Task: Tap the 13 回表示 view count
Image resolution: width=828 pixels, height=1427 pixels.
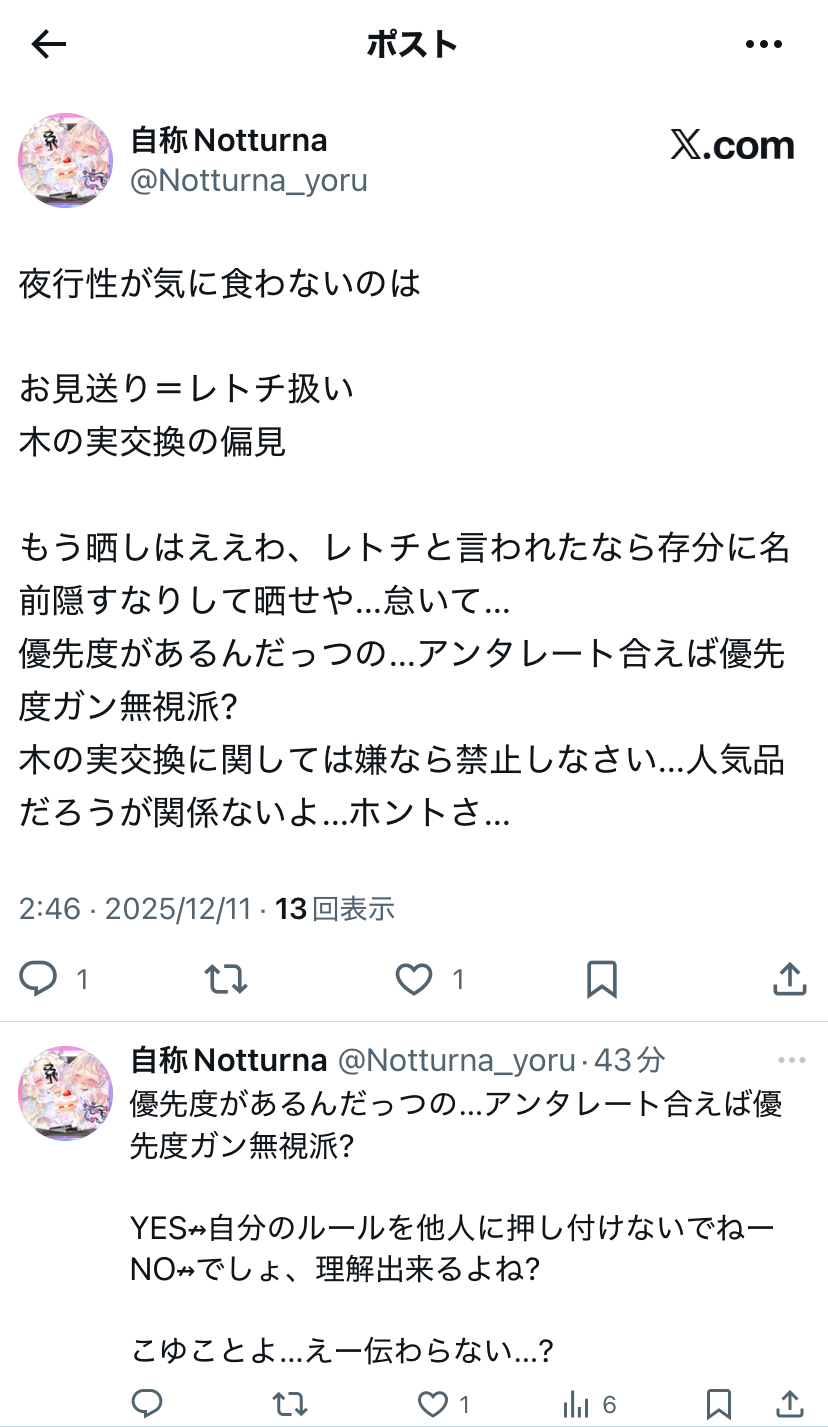Action: point(335,908)
